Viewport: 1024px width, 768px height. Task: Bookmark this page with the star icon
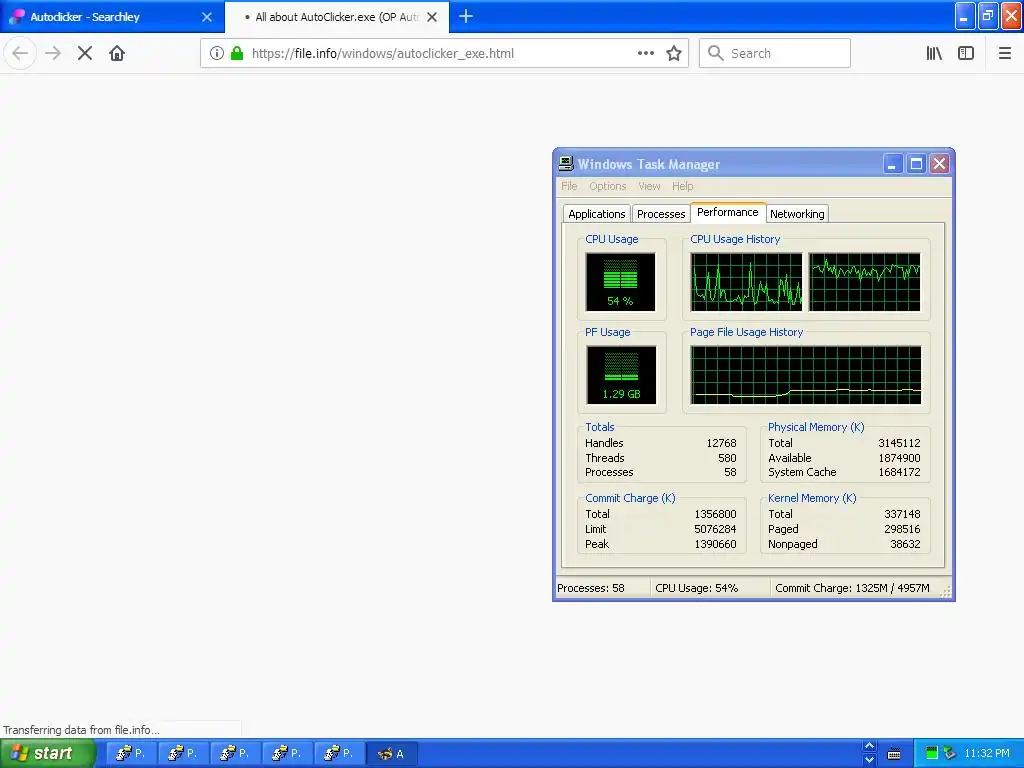[674, 54]
